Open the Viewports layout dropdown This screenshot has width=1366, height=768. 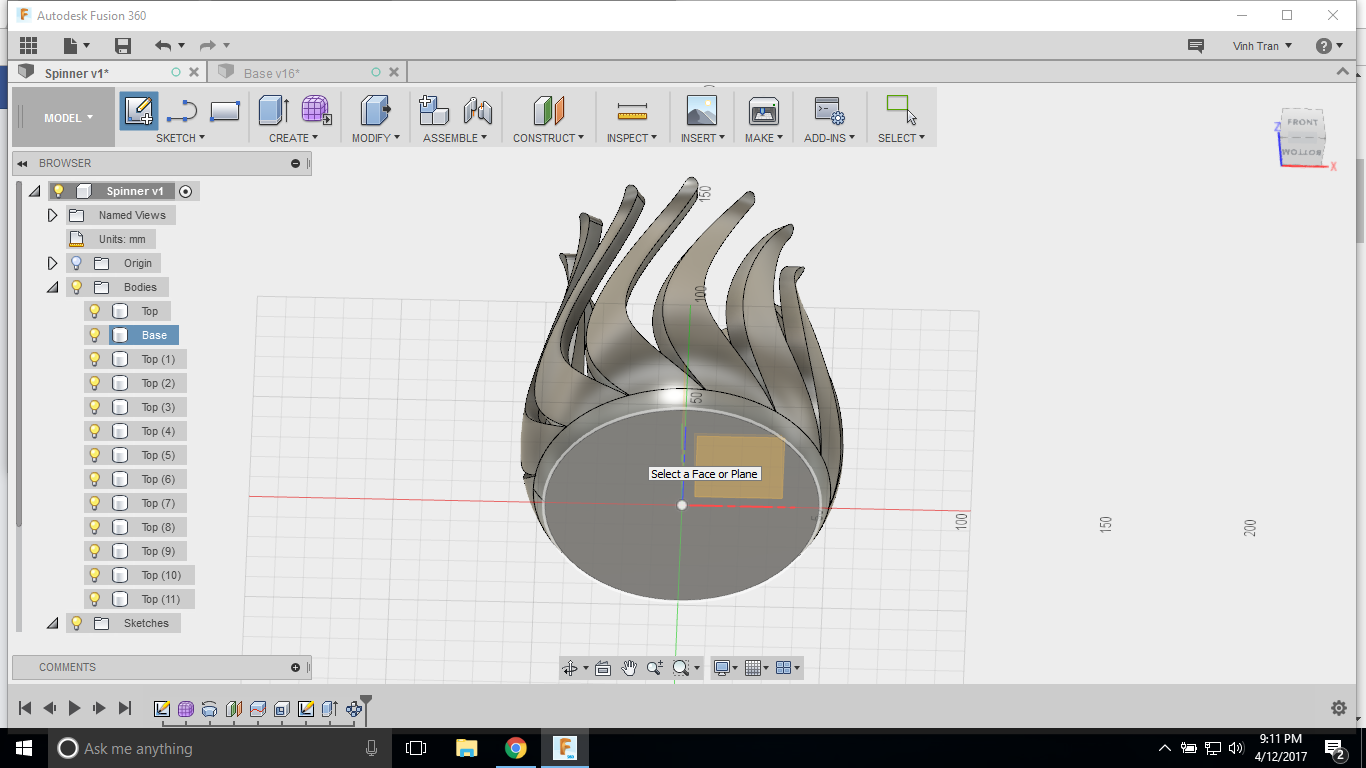[x=788, y=668]
